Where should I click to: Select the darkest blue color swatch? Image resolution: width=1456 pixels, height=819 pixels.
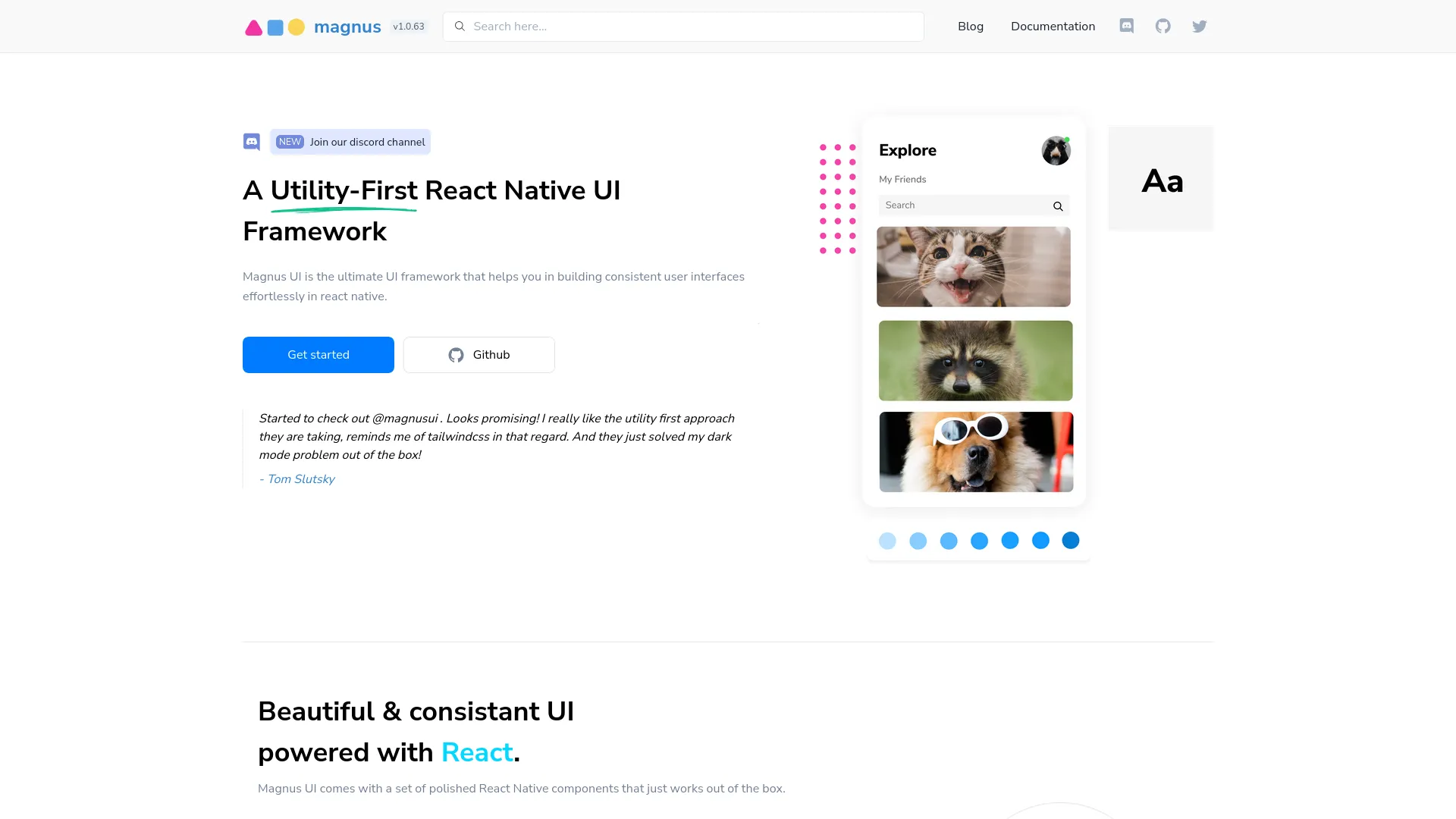click(1071, 540)
